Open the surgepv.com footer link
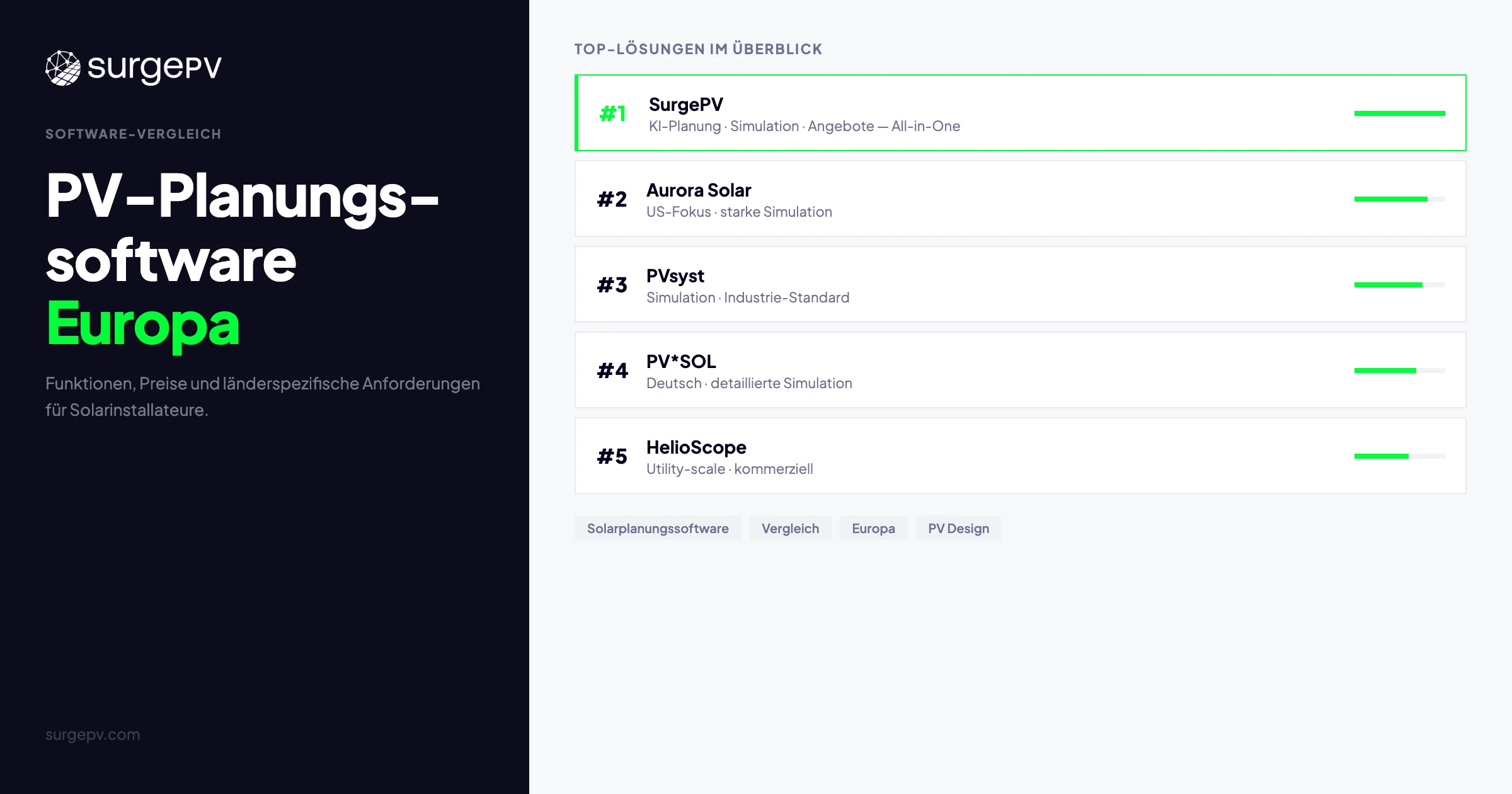The image size is (1512, 794). coord(93,735)
